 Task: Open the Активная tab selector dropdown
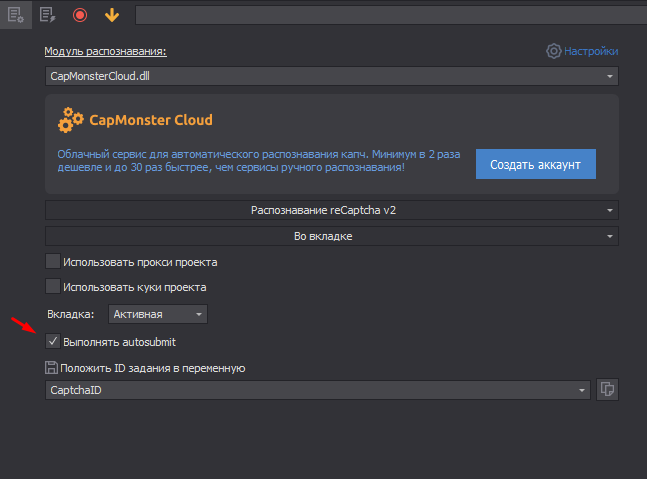pyautogui.click(x=157, y=314)
